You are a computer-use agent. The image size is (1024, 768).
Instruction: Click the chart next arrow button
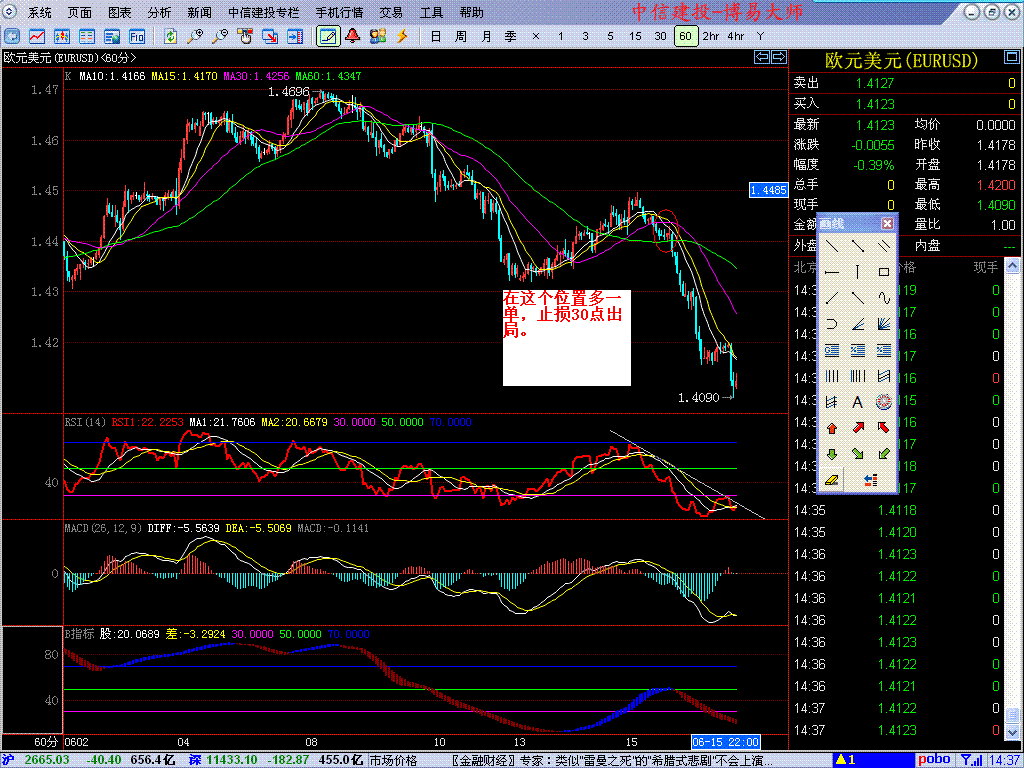click(778, 57)
